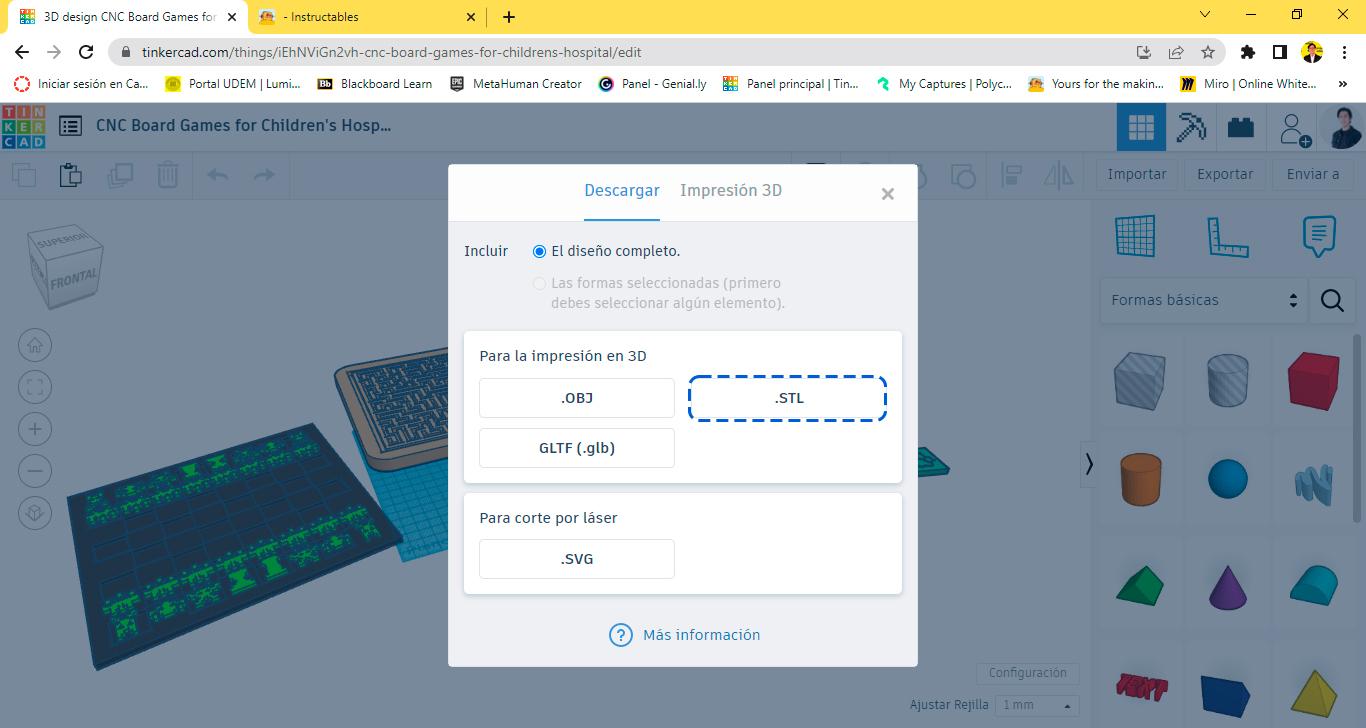The height and width of the screenshot is (728, 1366).
Task: Click the Align tool icon
Action: pos(1011,176)
